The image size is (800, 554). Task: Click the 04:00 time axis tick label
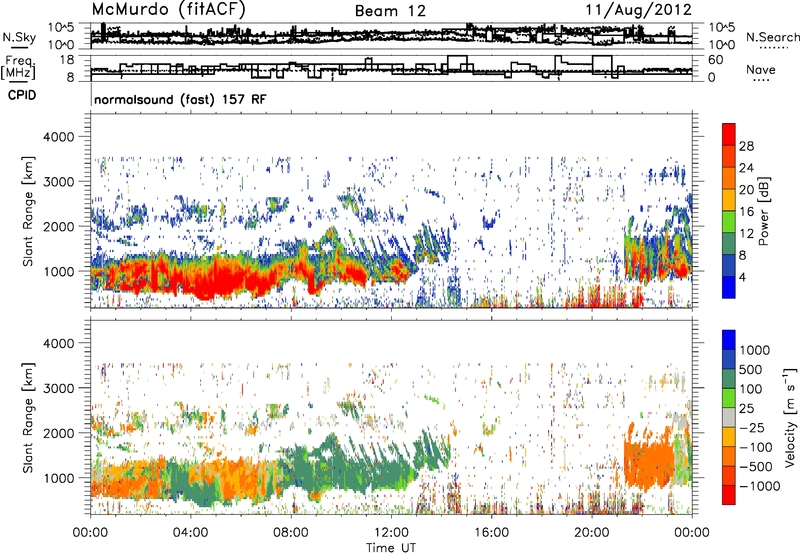pos(190,533)
